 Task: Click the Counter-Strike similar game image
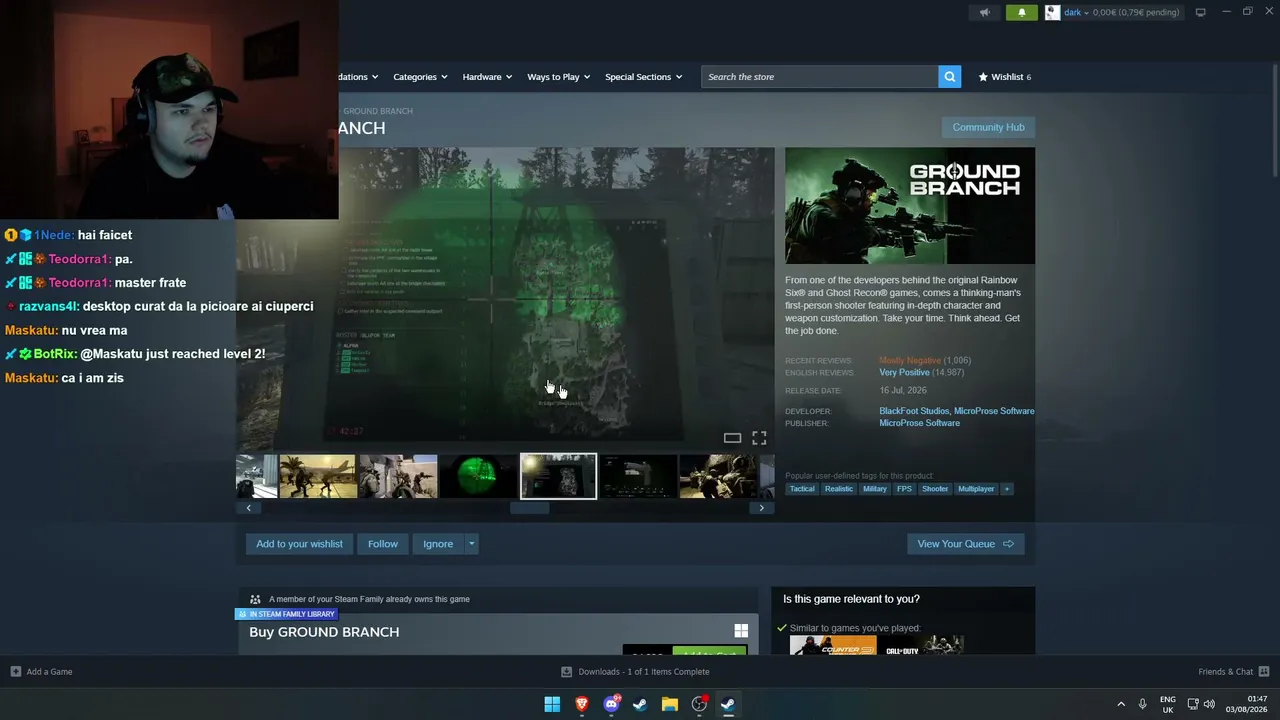pyautogui.click(x=833, y=646)
